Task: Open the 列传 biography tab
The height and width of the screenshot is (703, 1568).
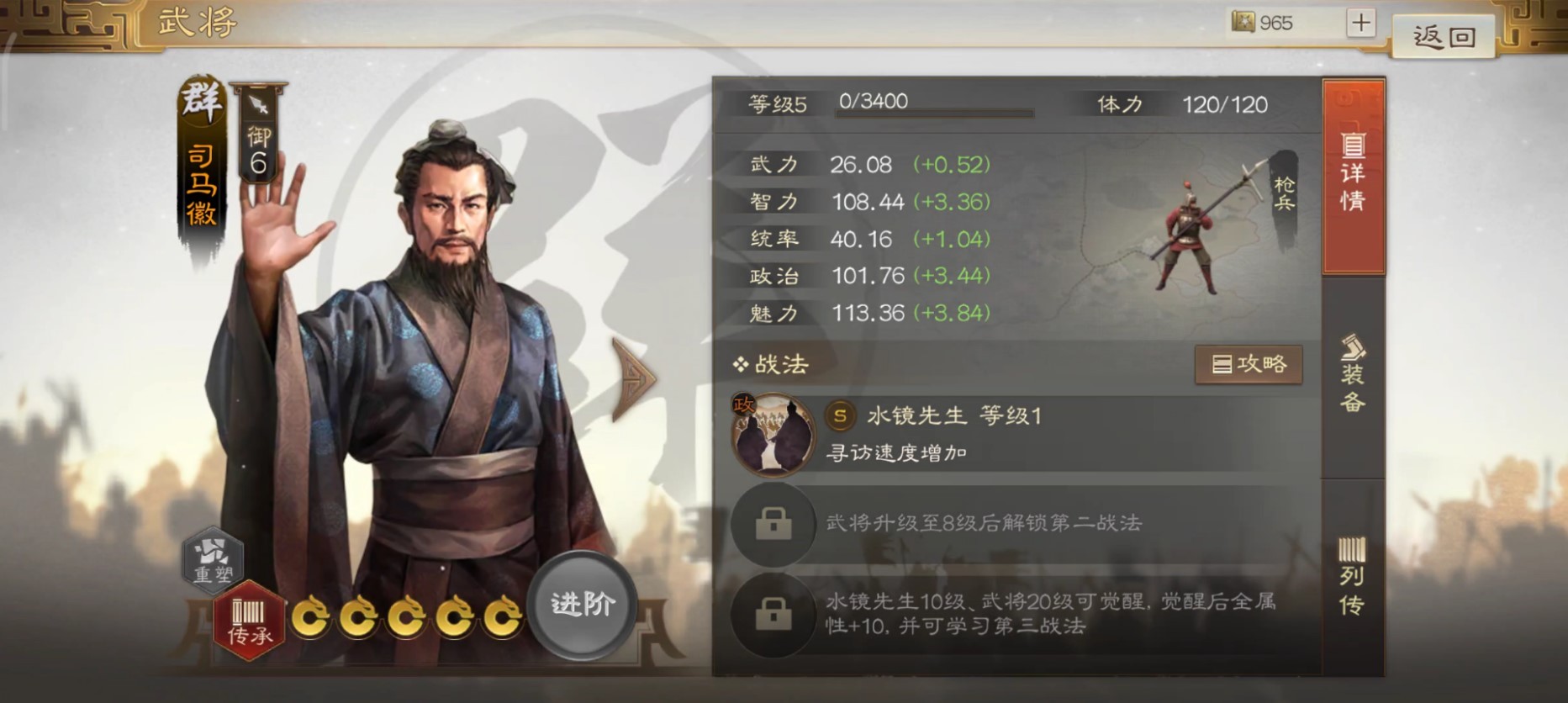Action: (x=1353, y=577)
